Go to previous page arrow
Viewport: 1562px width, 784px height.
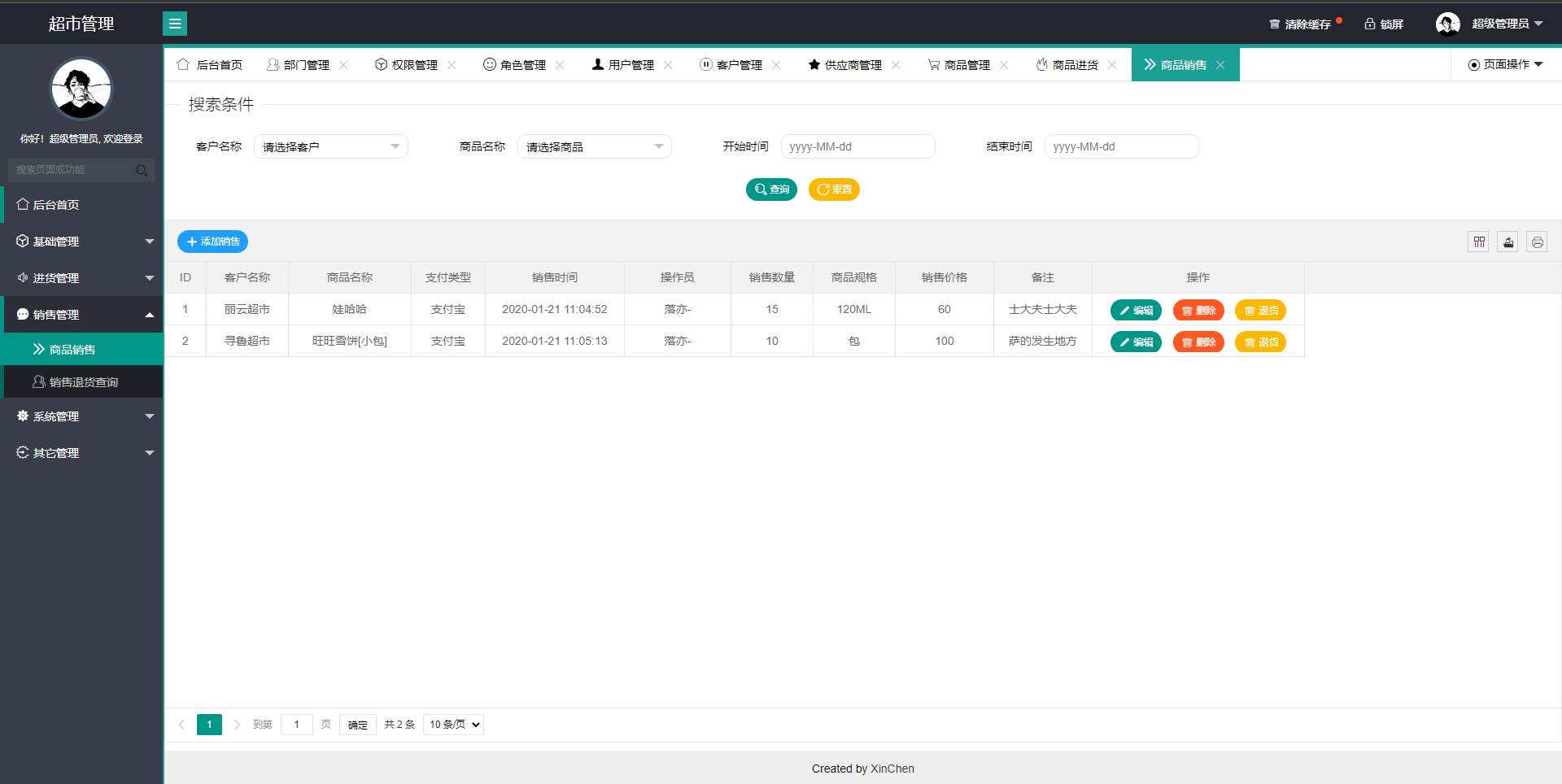coord(181,725)
